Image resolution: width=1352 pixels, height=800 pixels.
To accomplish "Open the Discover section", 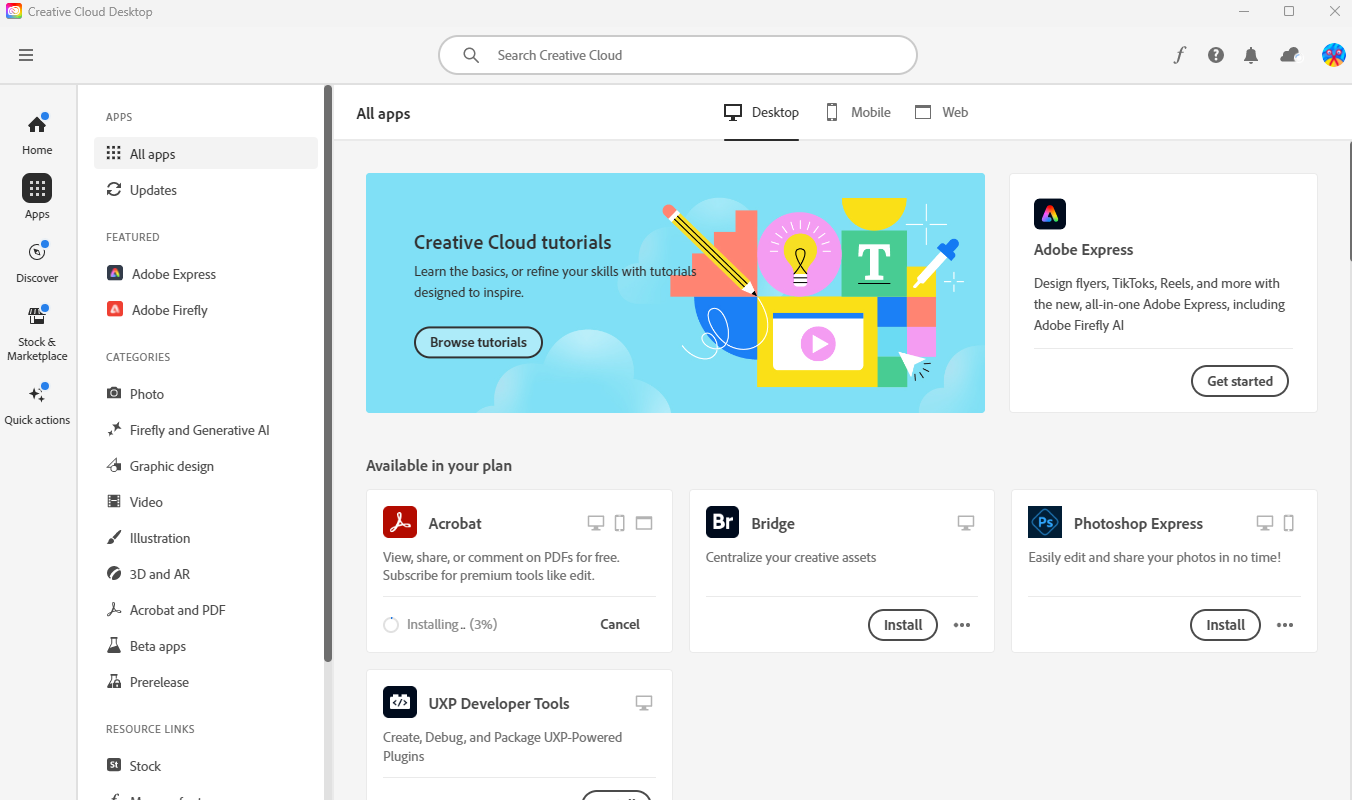I will pos(36,260).
